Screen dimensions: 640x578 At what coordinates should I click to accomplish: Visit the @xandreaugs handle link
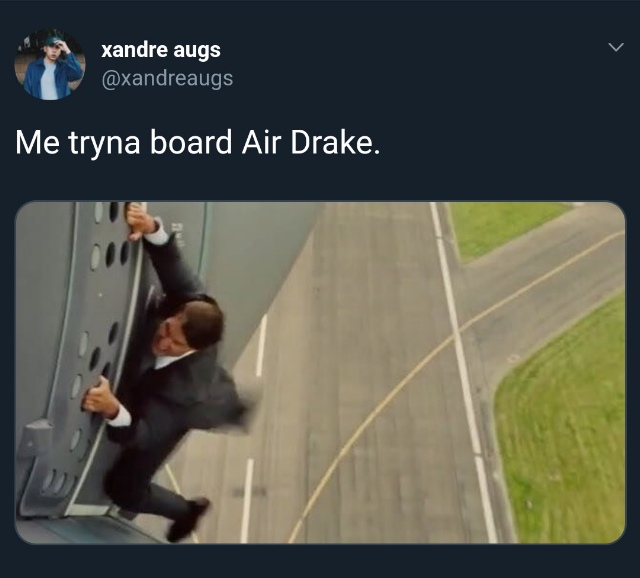coord(167,78)
